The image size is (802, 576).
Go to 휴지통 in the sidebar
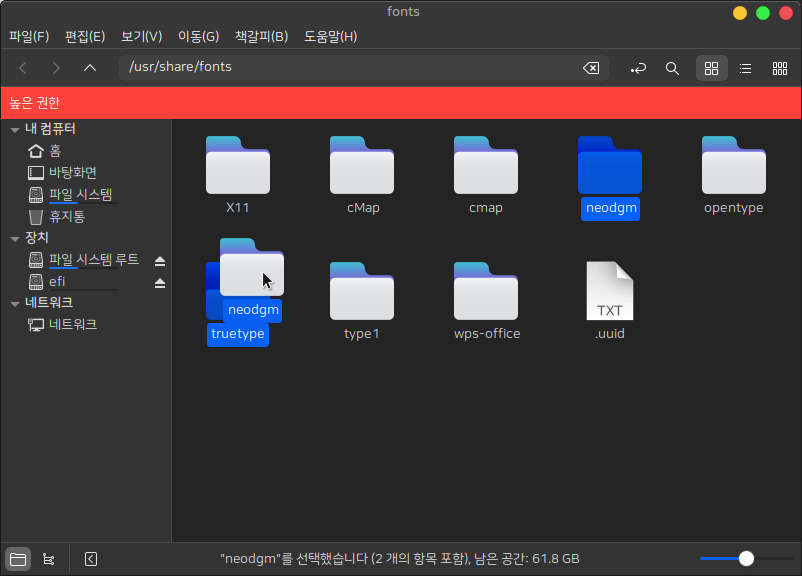[67, 216]
